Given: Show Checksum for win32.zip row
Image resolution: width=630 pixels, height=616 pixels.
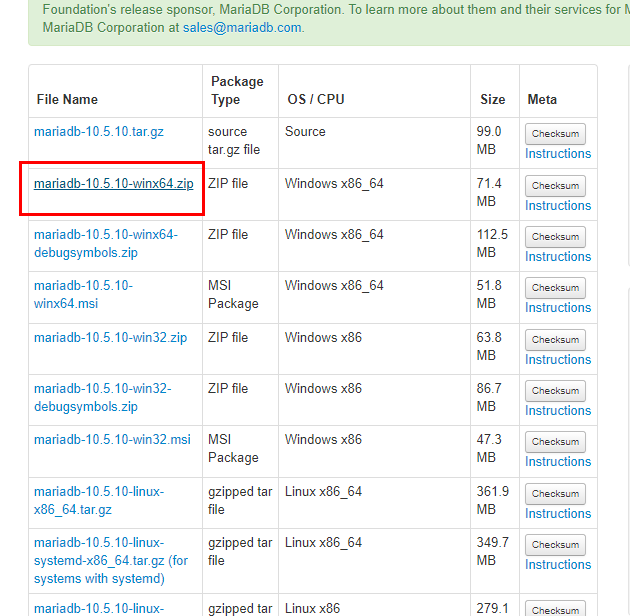Looking at the screenshot, I should coord(555,340).
